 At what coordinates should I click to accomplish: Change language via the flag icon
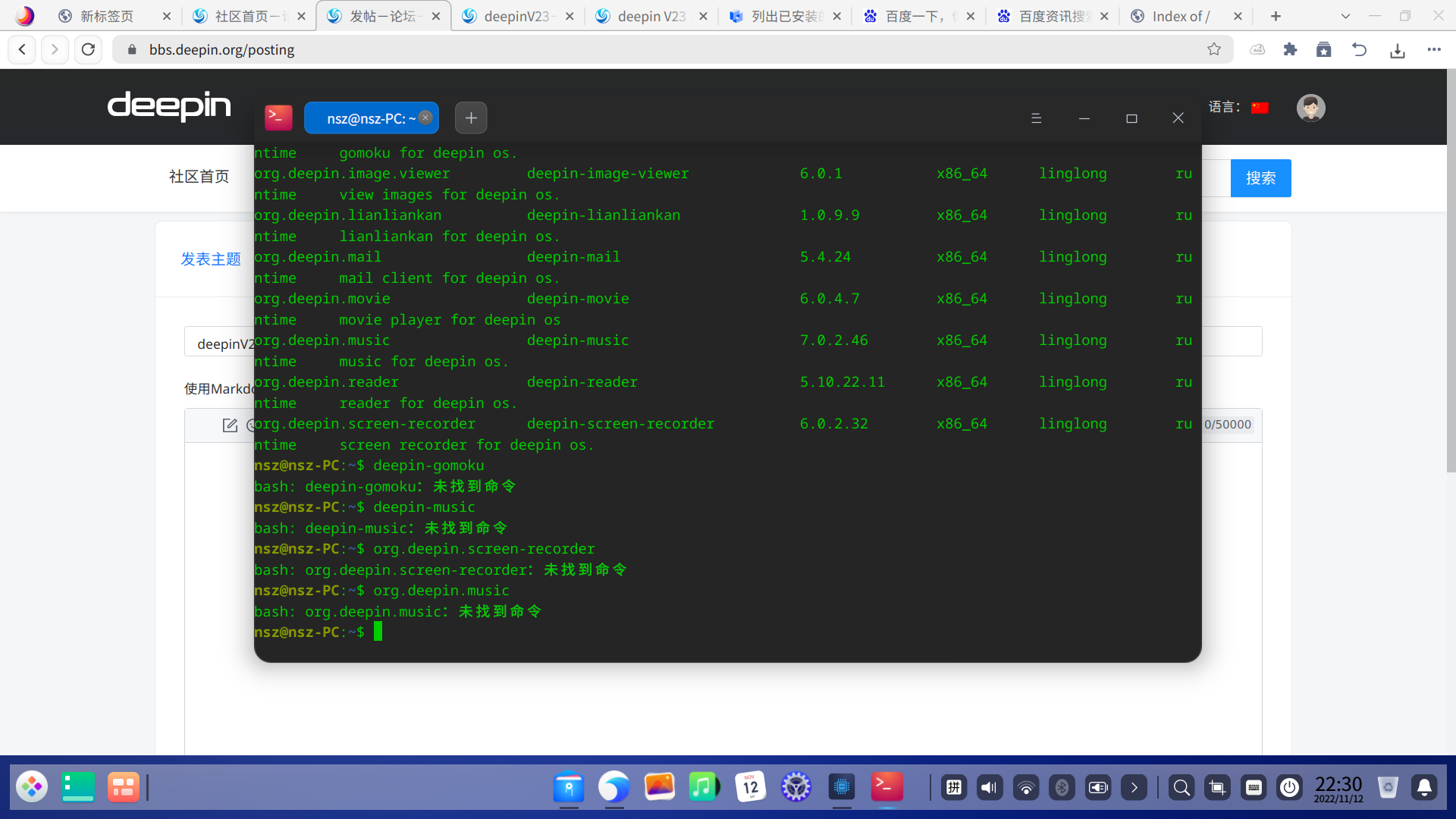coord(1260,108)
